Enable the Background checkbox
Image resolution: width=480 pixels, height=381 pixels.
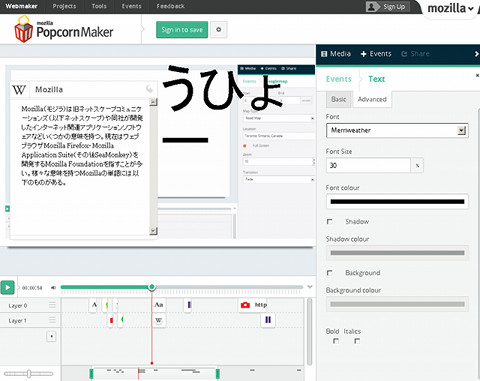pyautogui.click(x=330, y=273)
